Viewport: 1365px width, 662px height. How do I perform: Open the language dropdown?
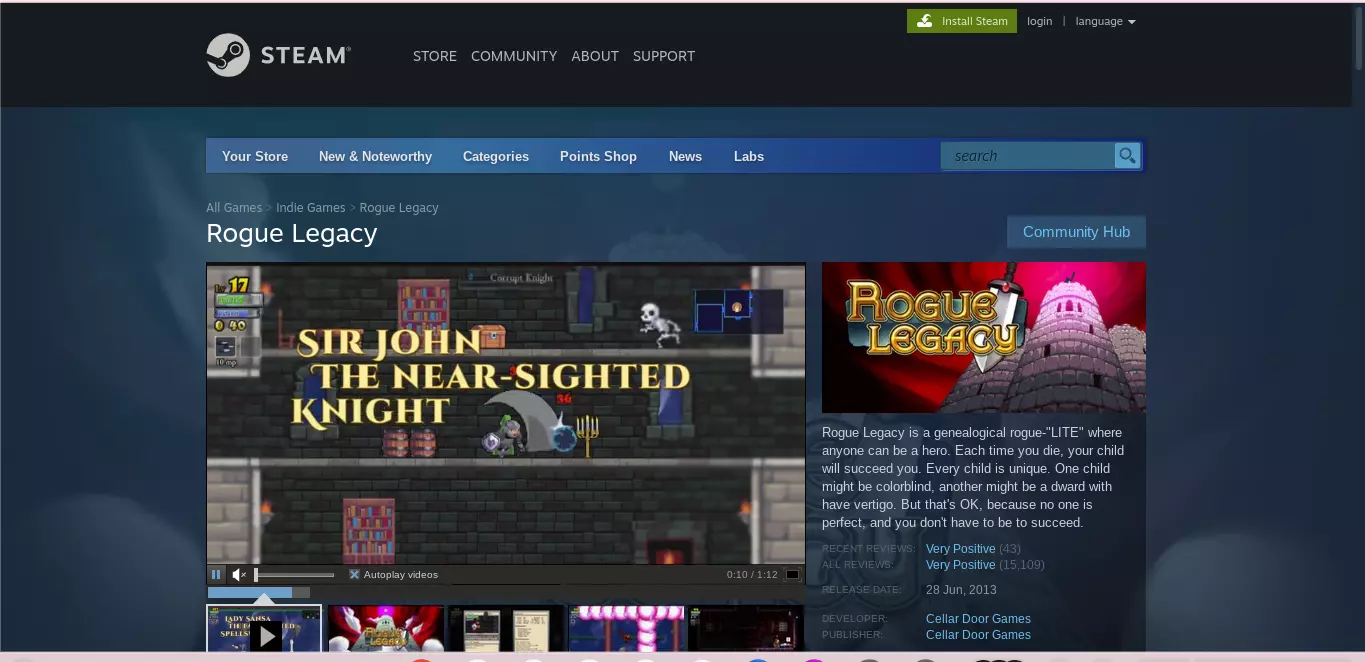click(1105, 21)
